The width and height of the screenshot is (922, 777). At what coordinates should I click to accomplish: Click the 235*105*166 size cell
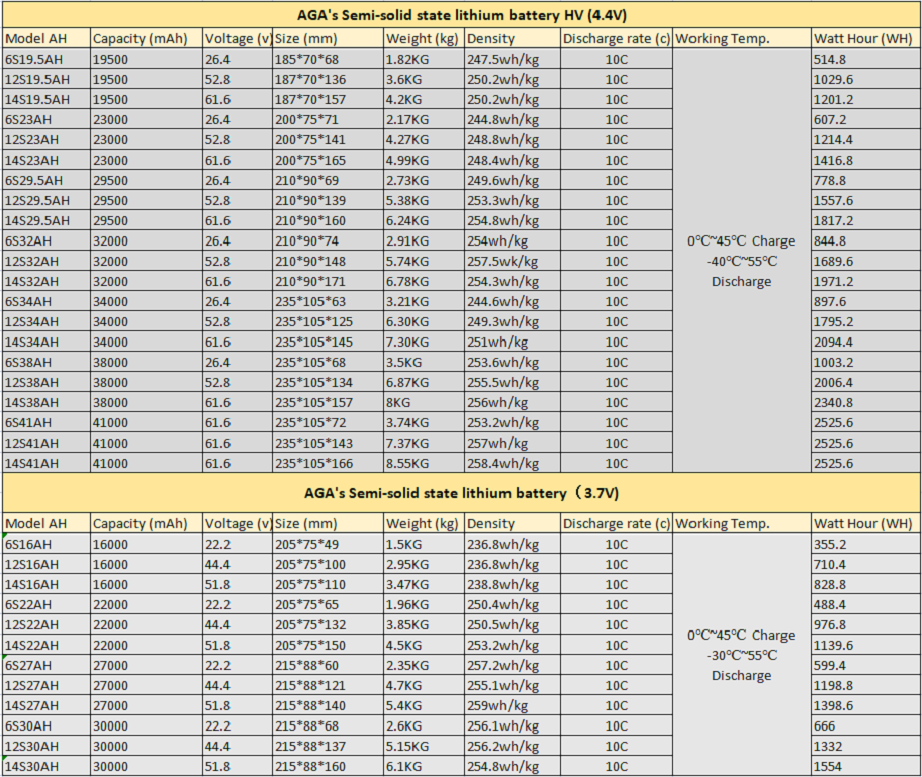pos(328,463)
